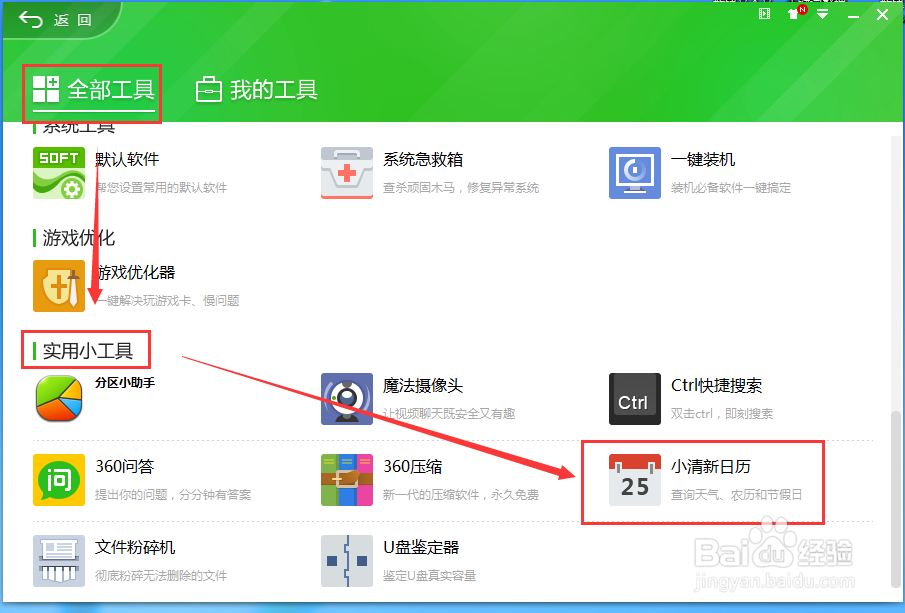Click the U盘鉴定器 title text
Image resolution: width=905 pixels, height=613 pixels.
(421, 547)
